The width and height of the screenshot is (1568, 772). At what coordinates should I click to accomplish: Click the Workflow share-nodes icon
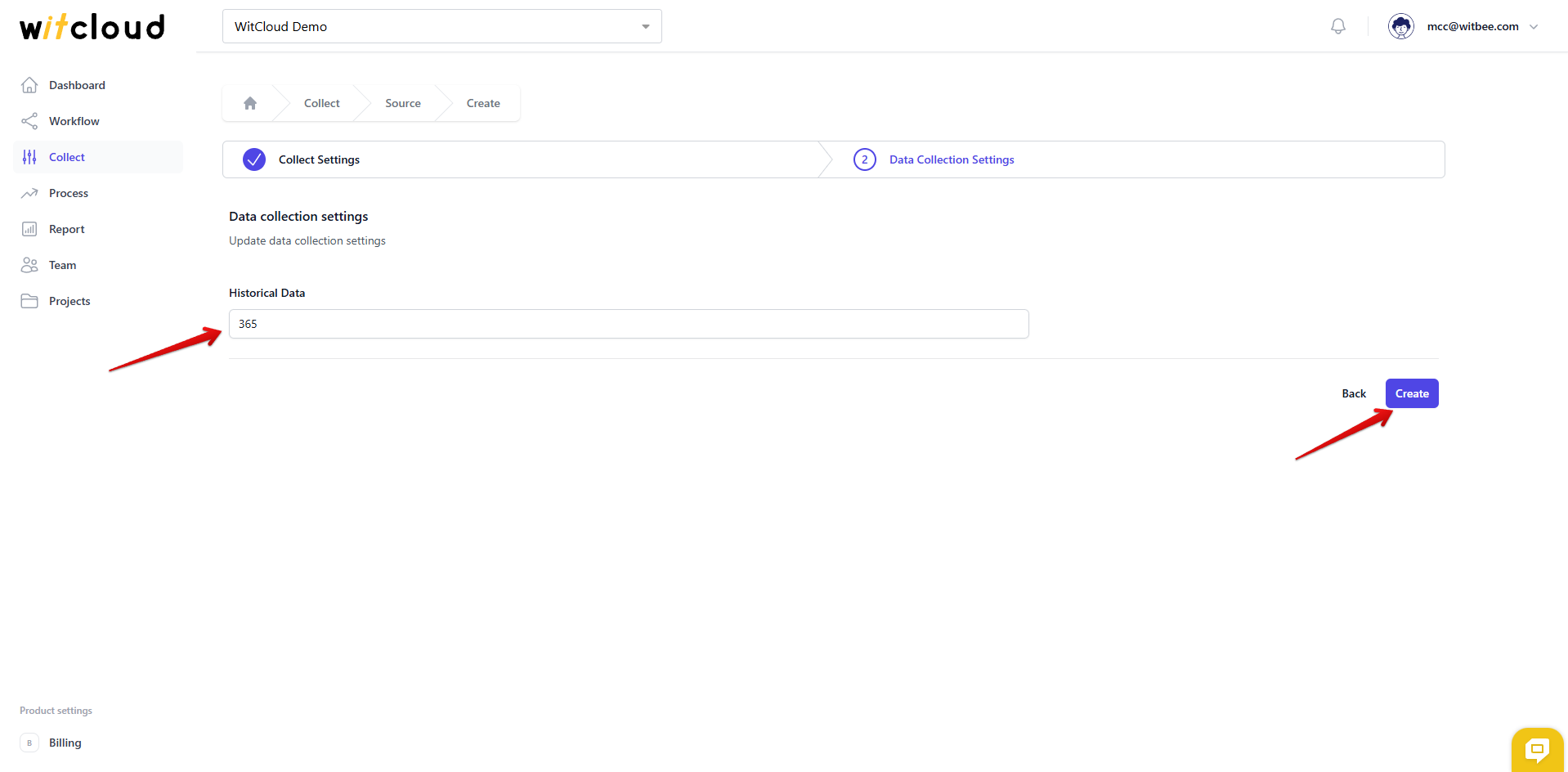tap(29, 121)
